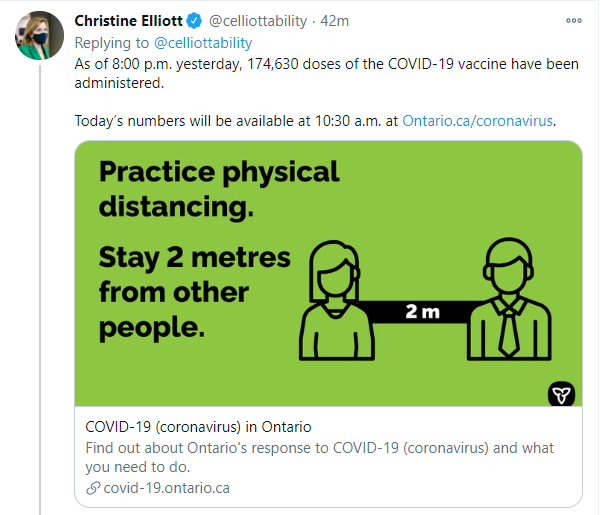
Task: Click the man with tie figure icon
Action: tap(509, 299)
